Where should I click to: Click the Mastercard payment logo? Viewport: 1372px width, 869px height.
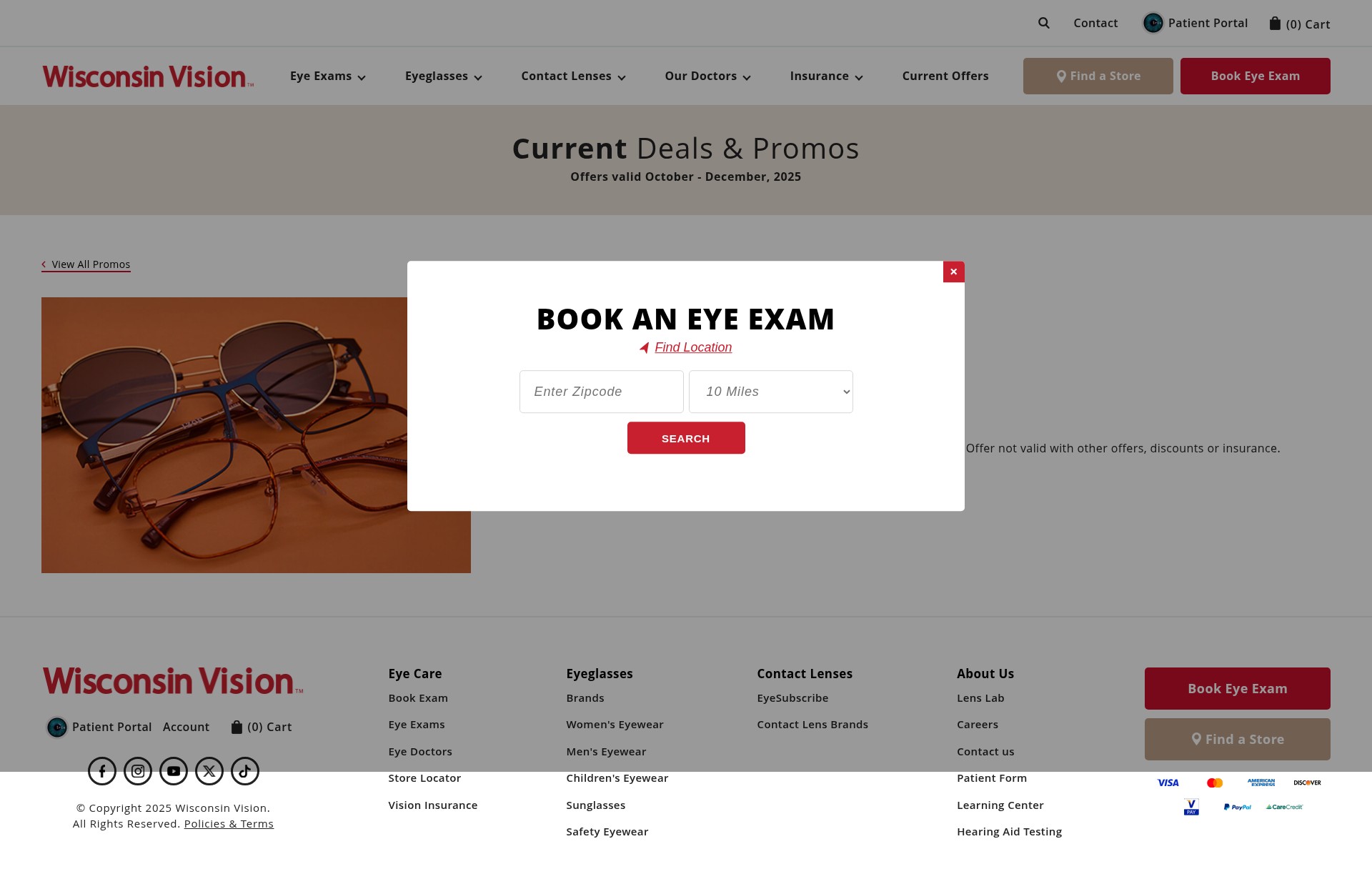1215,783
